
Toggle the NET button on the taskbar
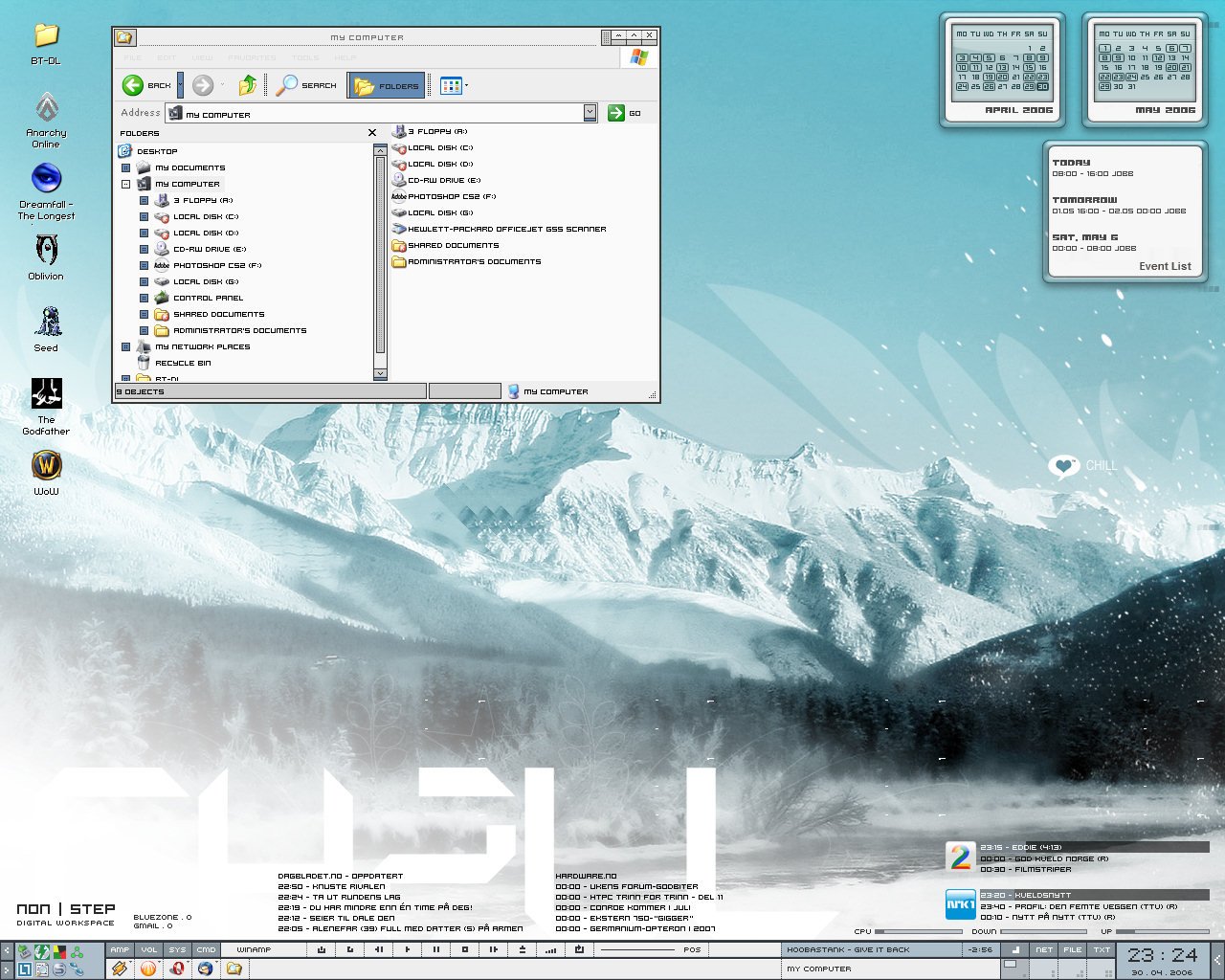1044,949
